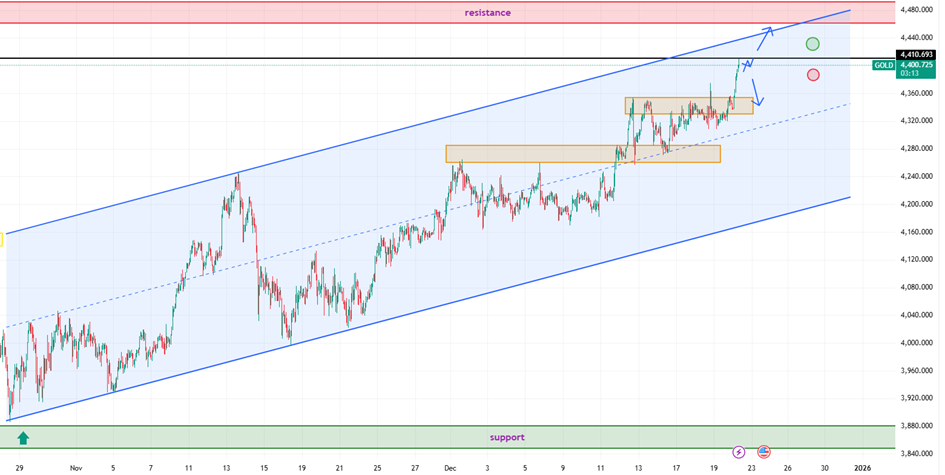
Task: Click the 3,880.000 price scale label
Action: click(x=916, y=426)
